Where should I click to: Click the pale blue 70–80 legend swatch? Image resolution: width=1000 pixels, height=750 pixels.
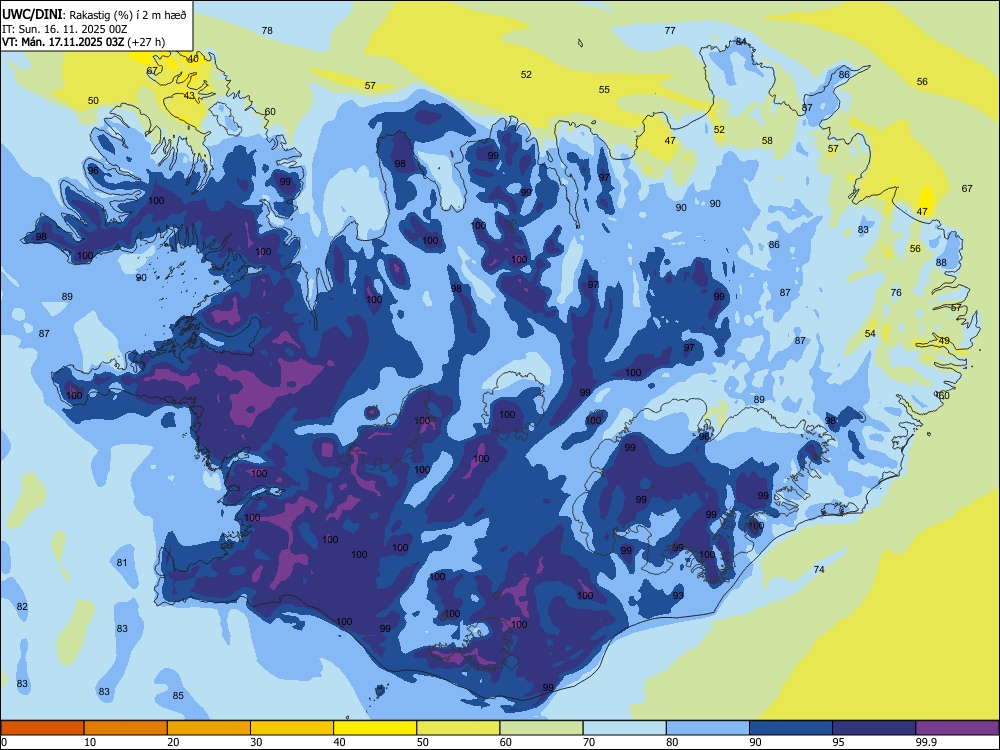tap(624, 728)
